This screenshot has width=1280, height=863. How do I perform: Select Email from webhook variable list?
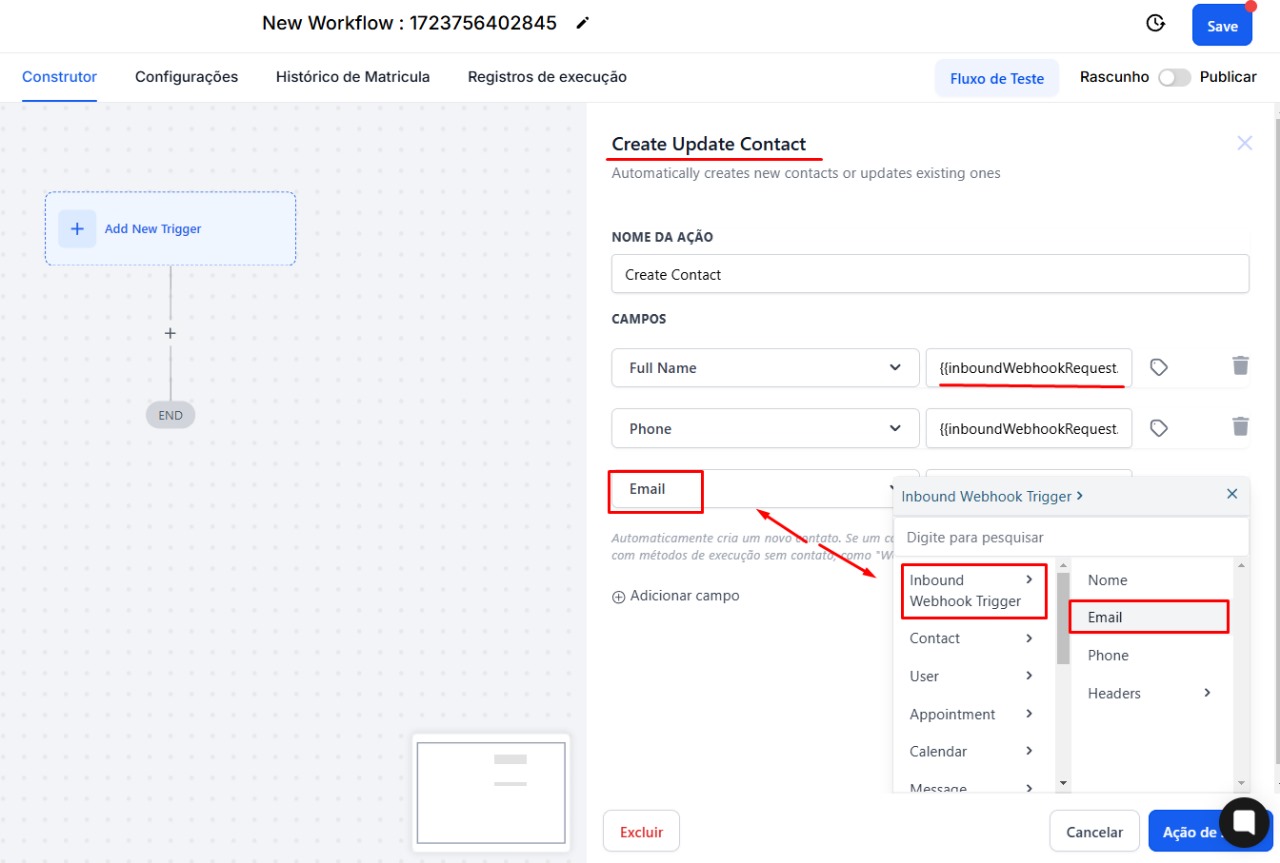[x=1148, y=617]
